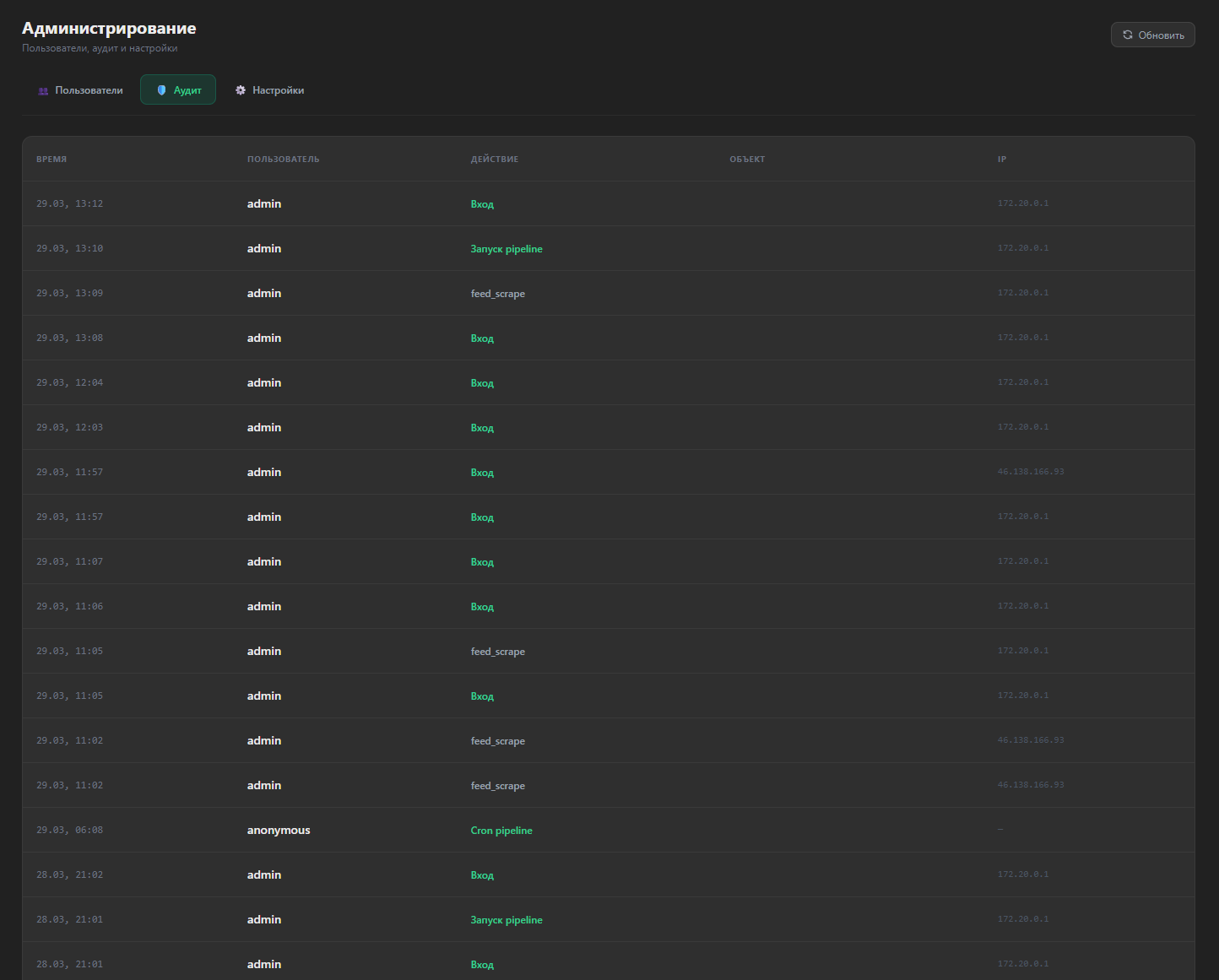Click the ВРЕМЯ column header
This screenshot has height=980, width=1219.
click(x=51, y=160)
